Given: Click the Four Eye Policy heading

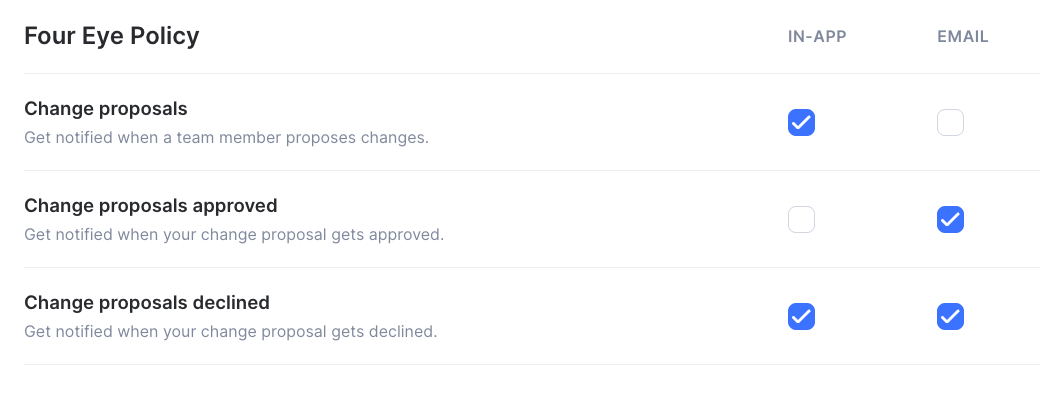Looking at the screenshot, I should tap(111, 36).
